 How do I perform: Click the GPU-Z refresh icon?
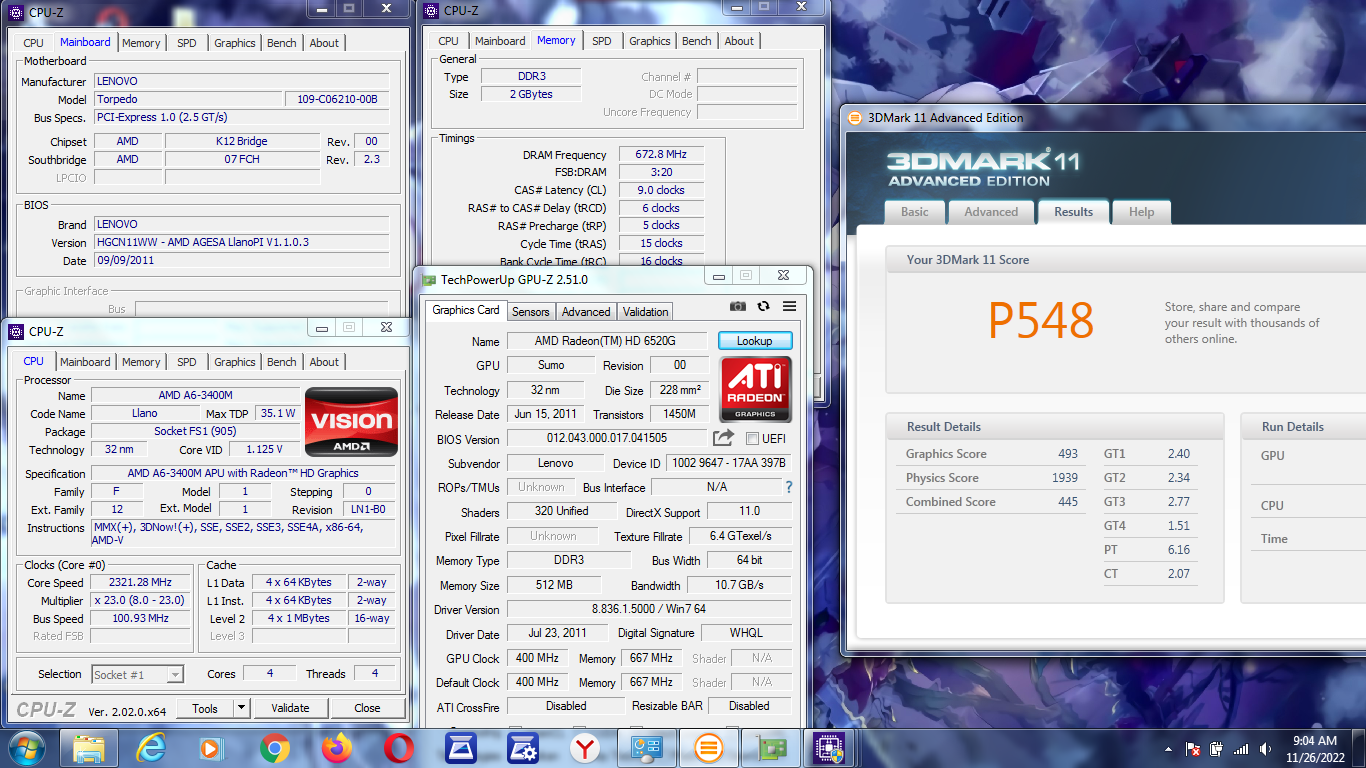tap(764, 306)
